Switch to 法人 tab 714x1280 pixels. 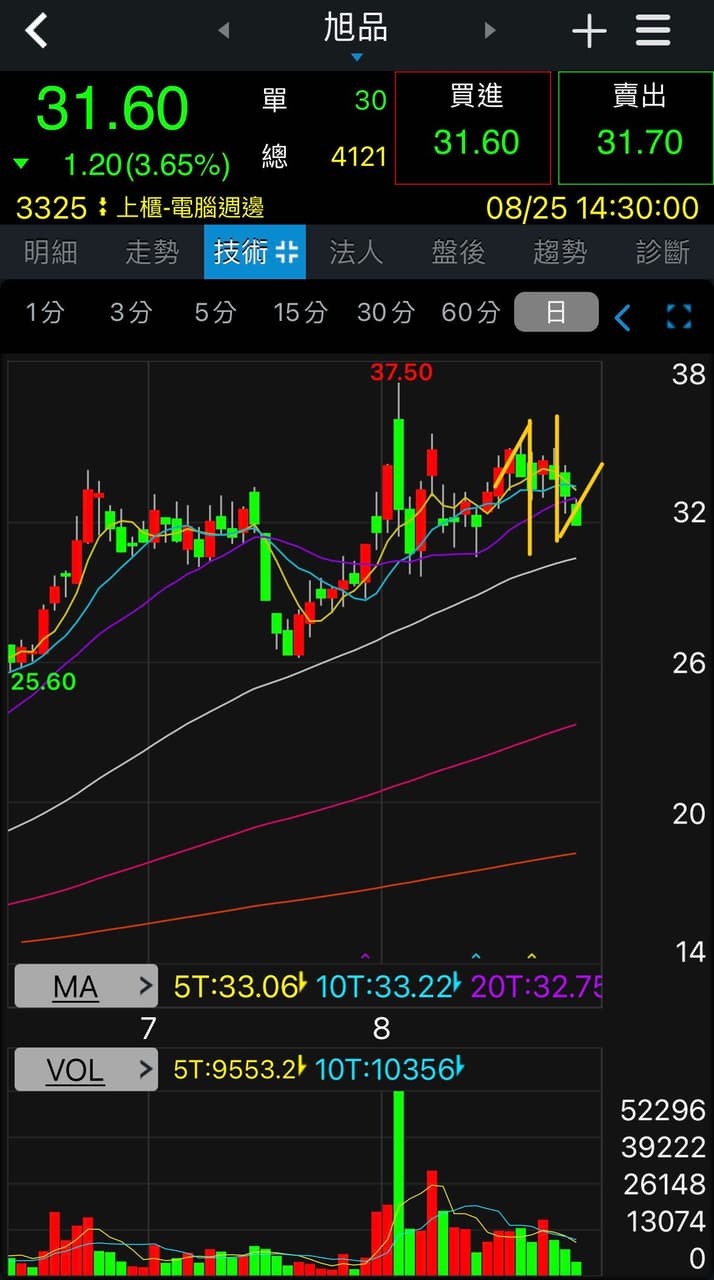pos(357,252)
